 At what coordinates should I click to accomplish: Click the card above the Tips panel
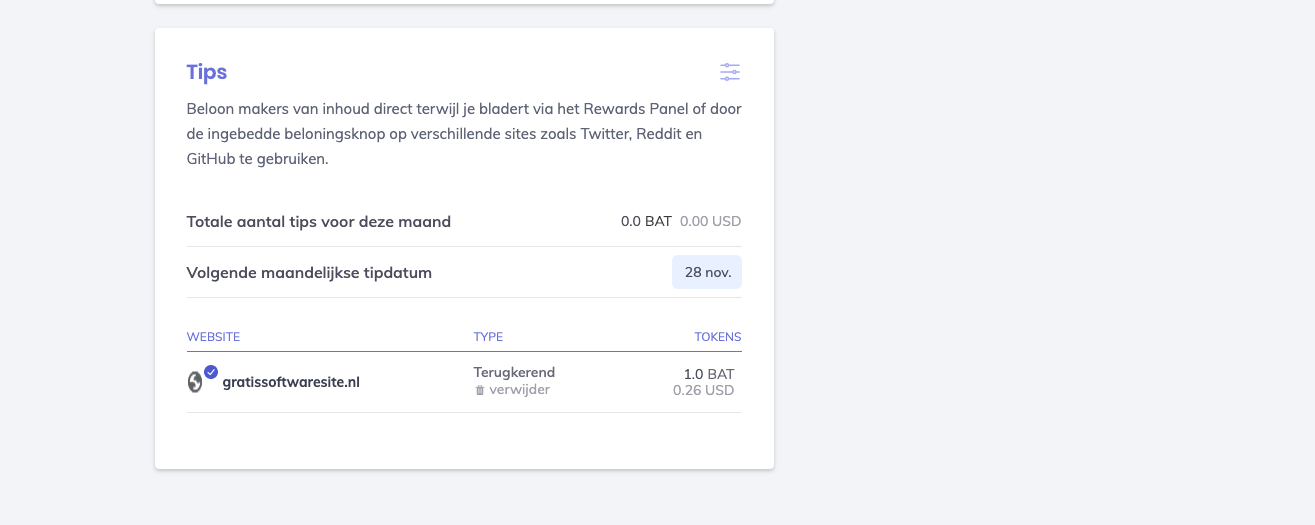464,1
